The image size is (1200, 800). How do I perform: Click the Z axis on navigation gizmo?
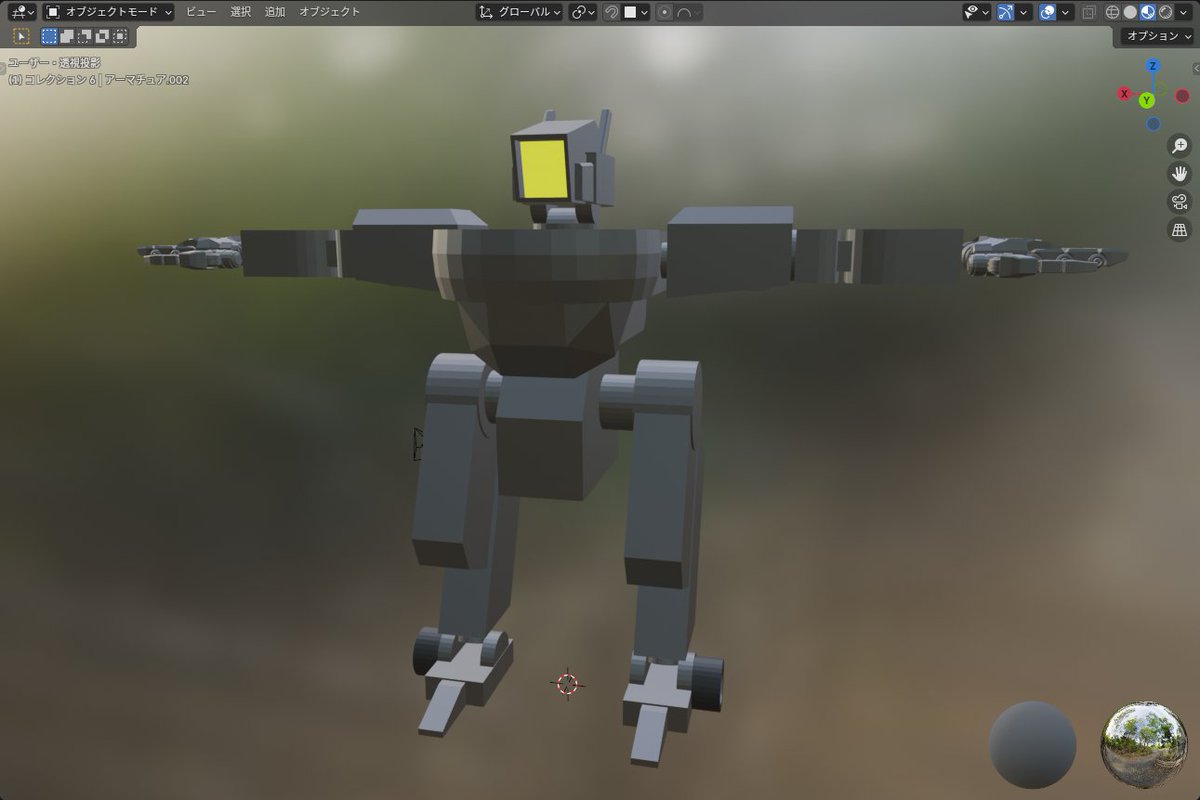pos(1153,66)
